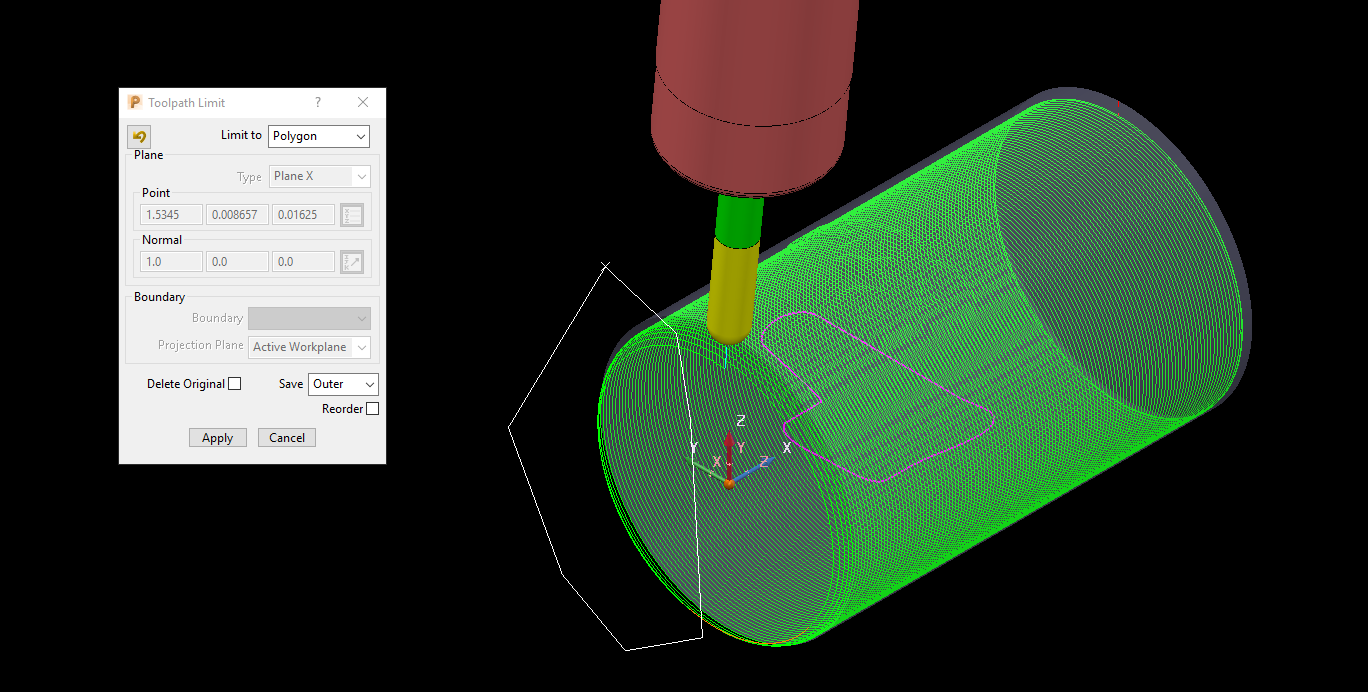Screen dimensions: 1368x692
Task: Click the orange workplane origin sphere
Action: pos(729,484)
